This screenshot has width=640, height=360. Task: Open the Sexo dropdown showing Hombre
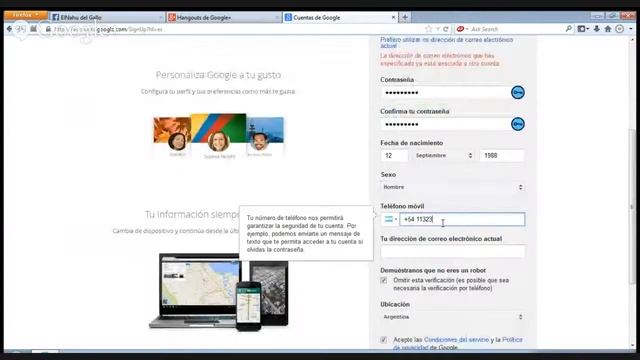point(453,187)
